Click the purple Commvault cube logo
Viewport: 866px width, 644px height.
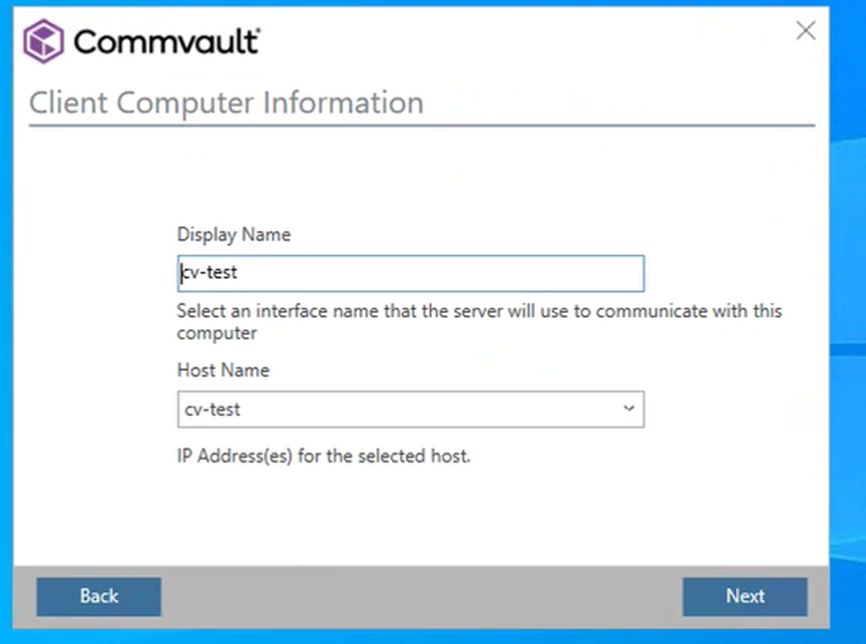tap(44, 41)
